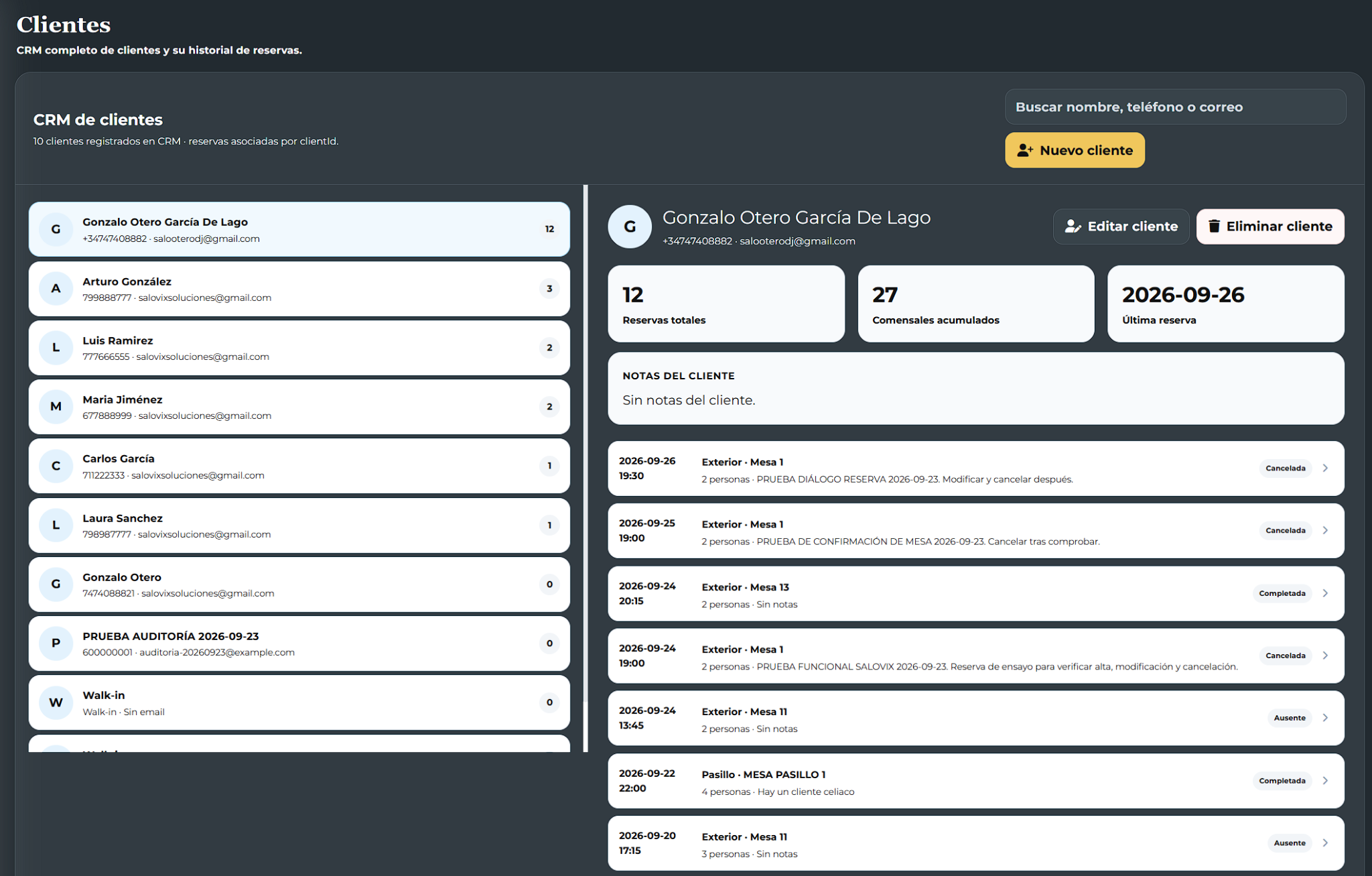Screen dimensions: 1372x876
Task: Click the G avatar of Gonzalo Otero García De Lago in list
Action: pyautogui.click(x=56, y=229)
